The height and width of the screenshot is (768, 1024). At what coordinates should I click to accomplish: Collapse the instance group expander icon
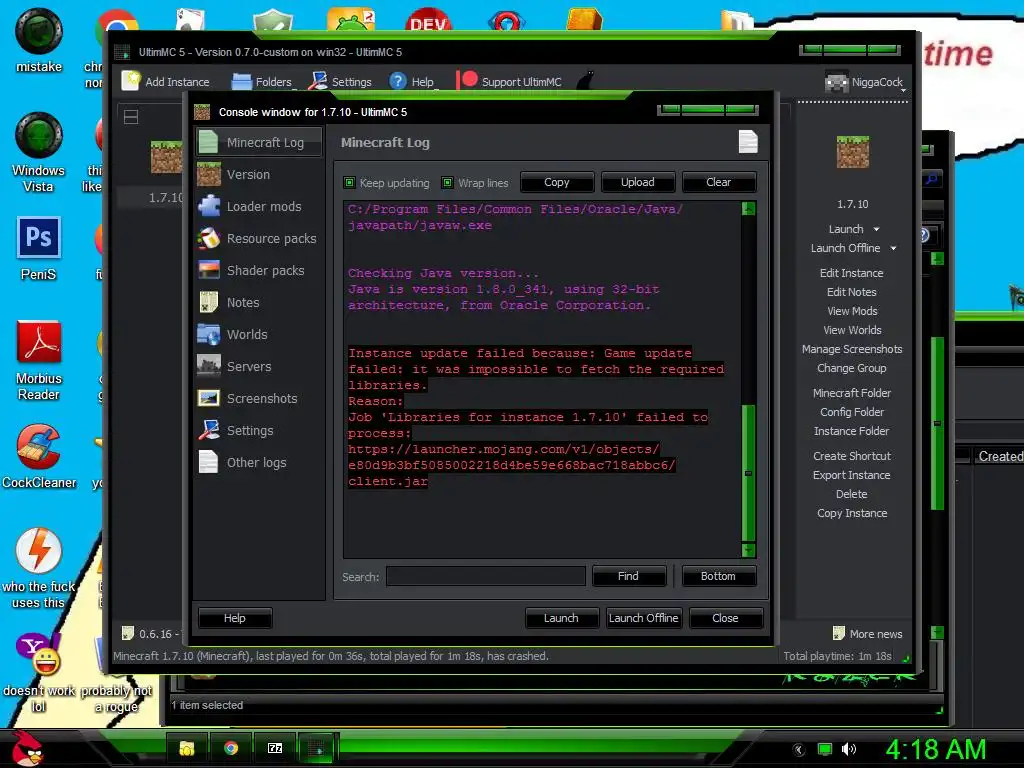click(x=131, y=117)
